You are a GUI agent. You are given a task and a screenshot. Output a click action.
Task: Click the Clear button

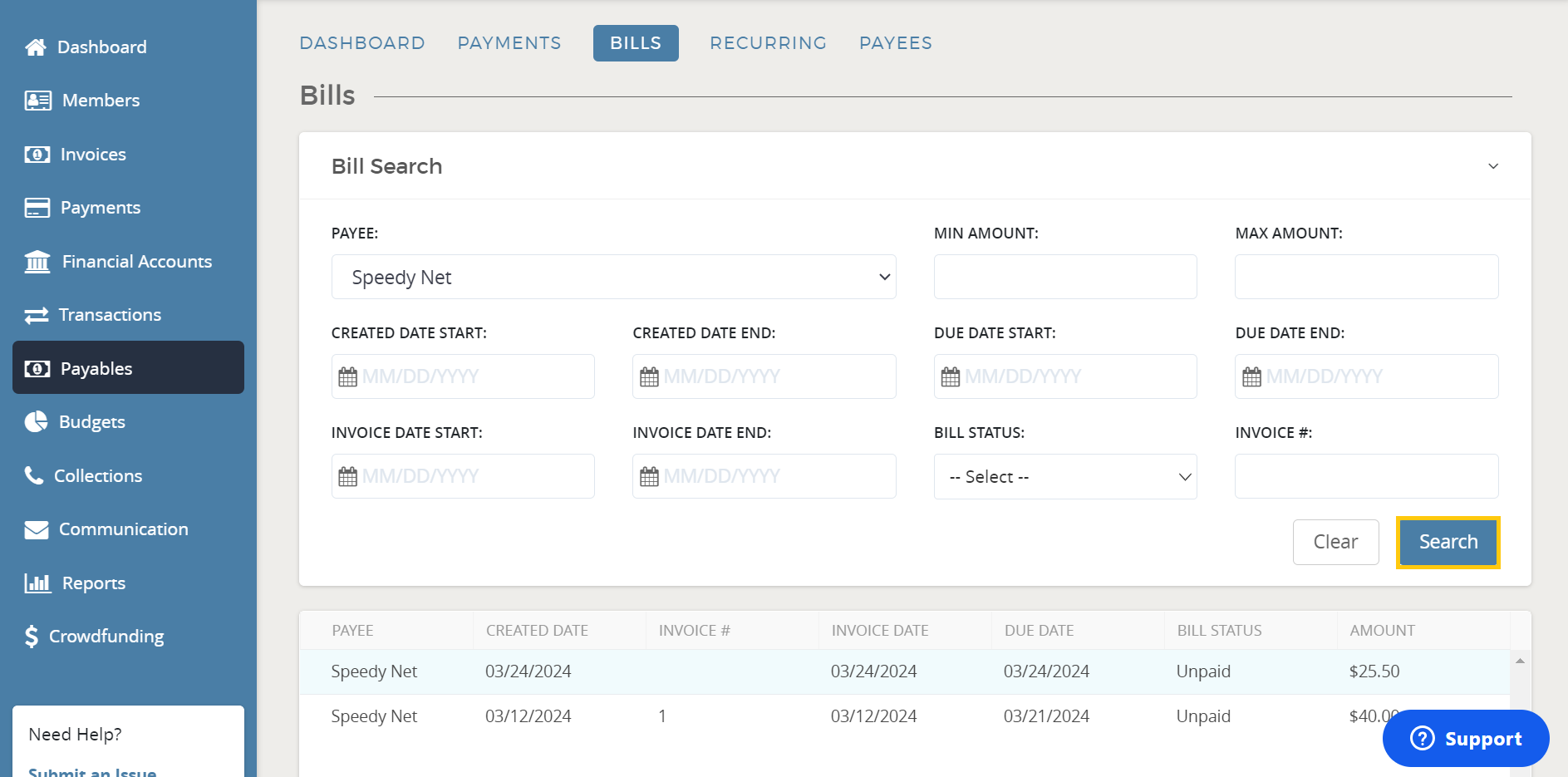tap(1335, 542)
